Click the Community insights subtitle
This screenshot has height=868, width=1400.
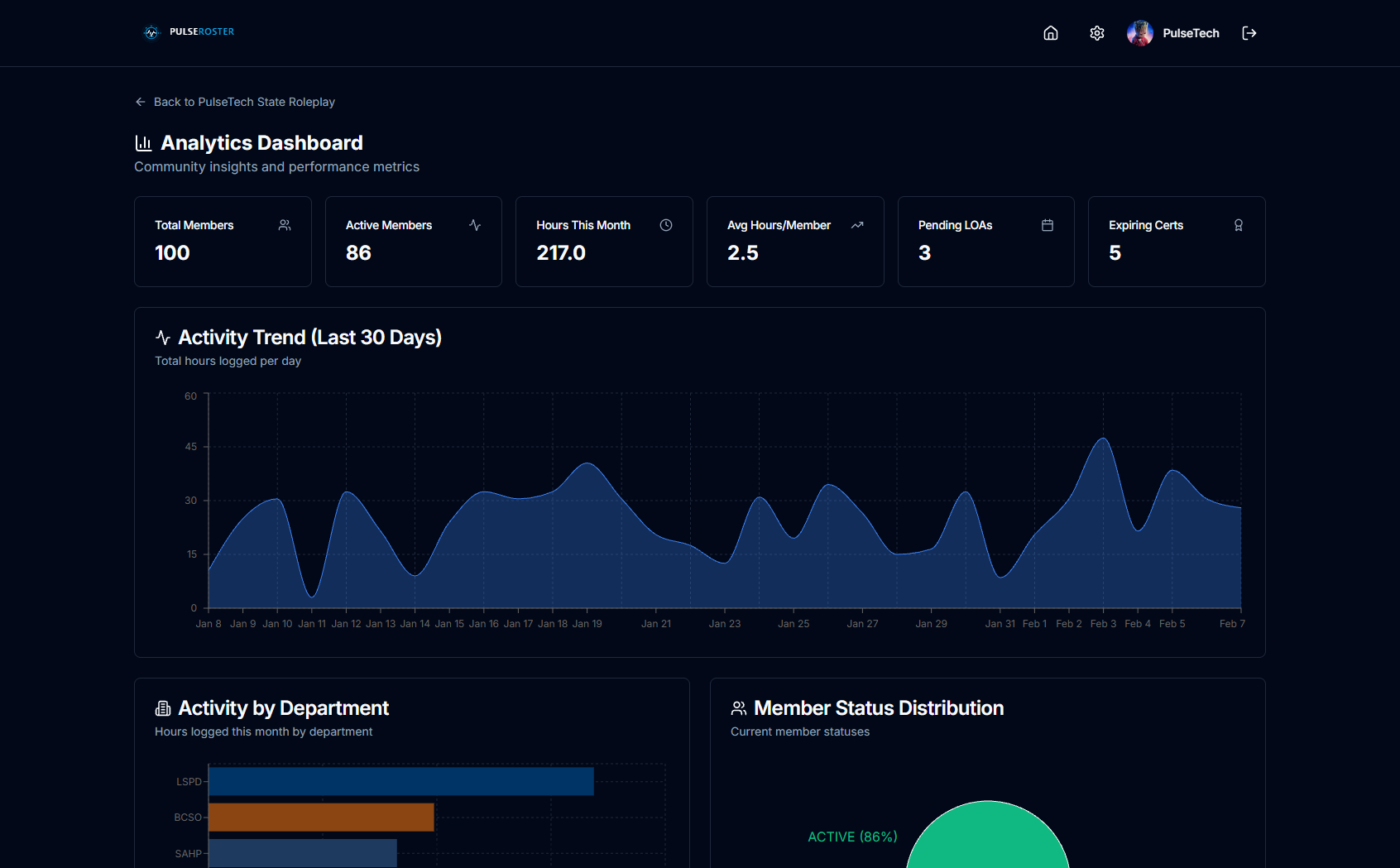pos(277,167)
